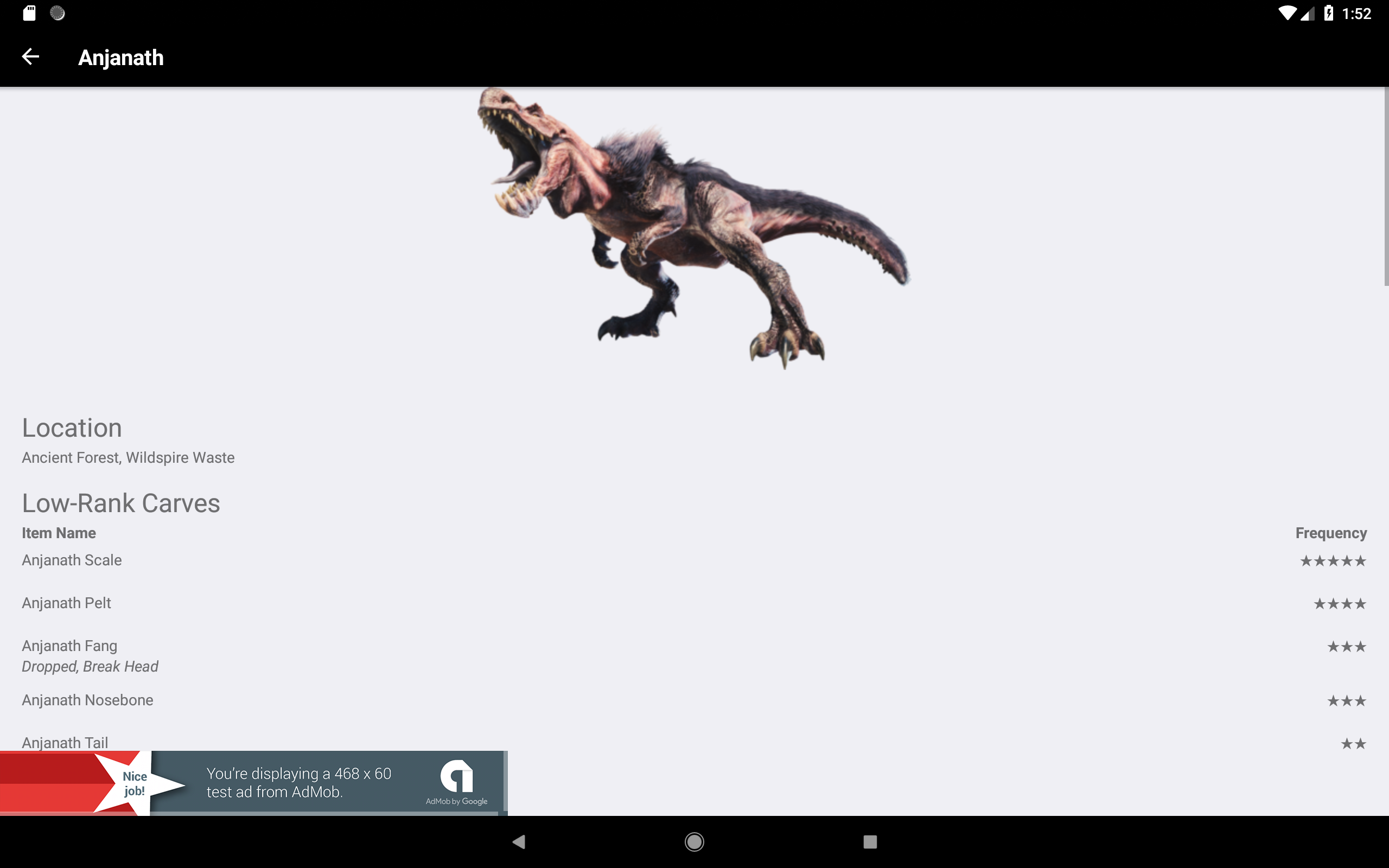Select the Anjanath Fang row
This screenshot has width=1389, height=868.
point(694,655)
